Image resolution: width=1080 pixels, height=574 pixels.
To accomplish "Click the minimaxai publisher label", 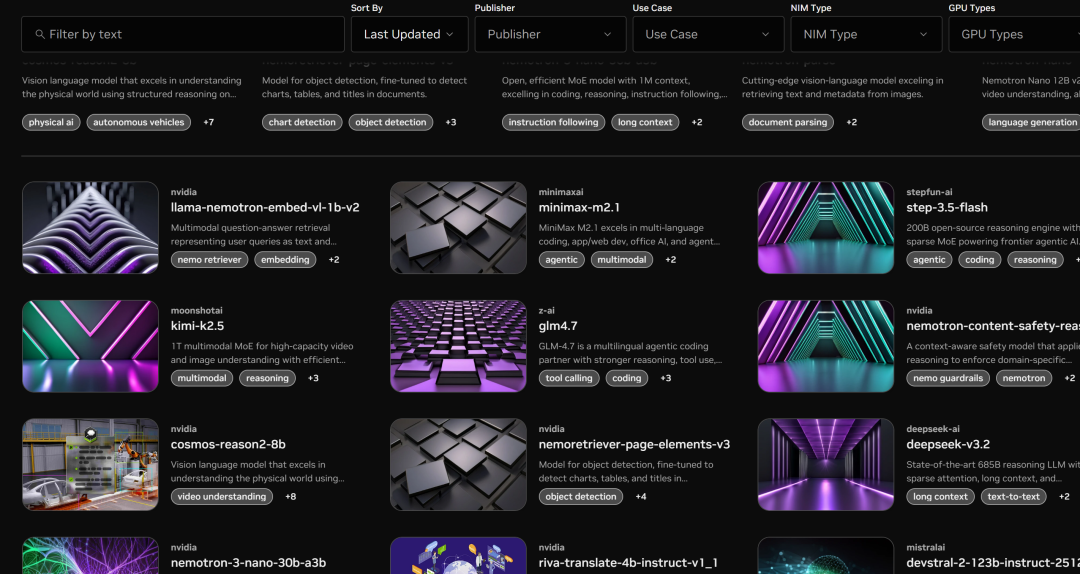I will 561,192.
